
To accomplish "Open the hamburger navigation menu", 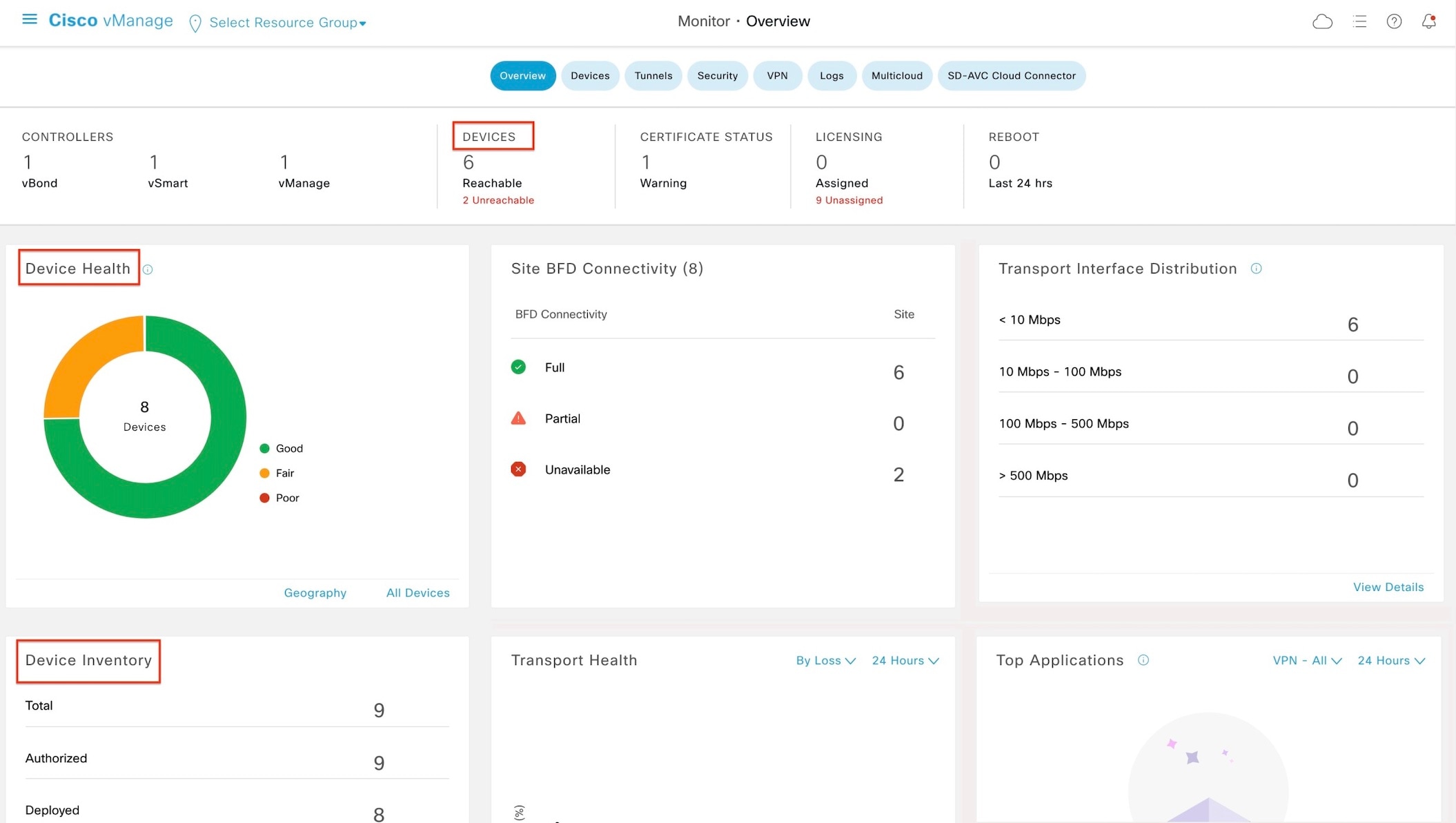I will point(30,19).
